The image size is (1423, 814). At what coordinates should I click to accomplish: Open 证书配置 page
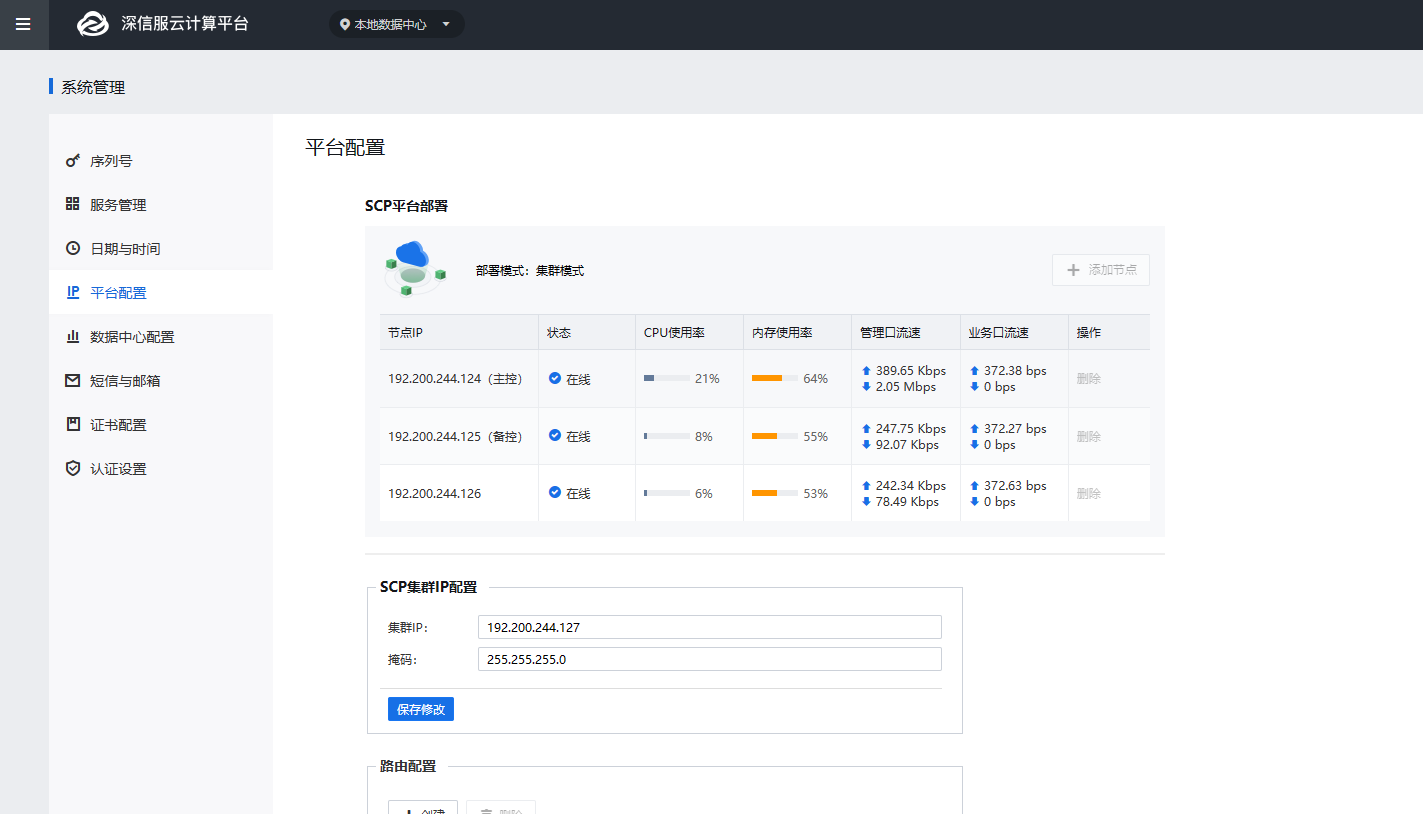click(x=161, y=424)
